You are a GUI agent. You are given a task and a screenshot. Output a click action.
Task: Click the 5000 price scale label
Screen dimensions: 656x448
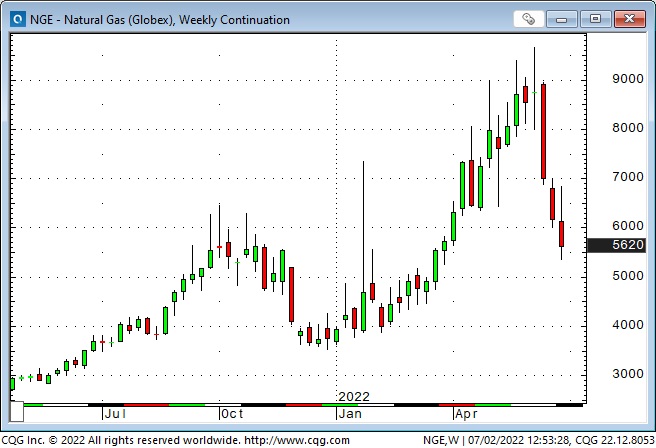(x=628, y=276)
